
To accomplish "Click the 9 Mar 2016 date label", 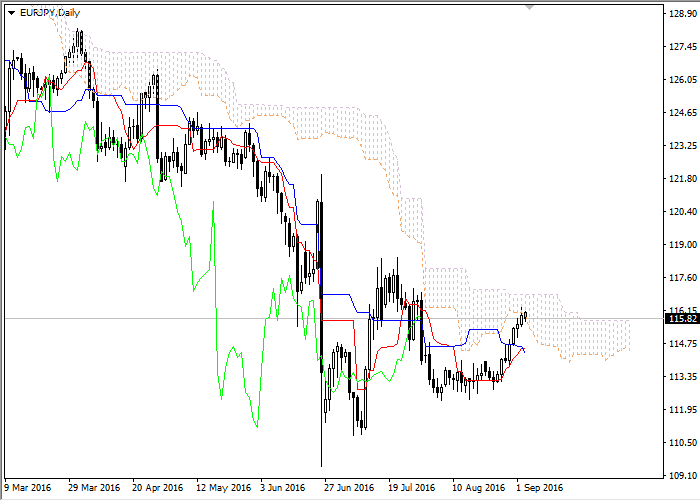I will coord(28,488).
